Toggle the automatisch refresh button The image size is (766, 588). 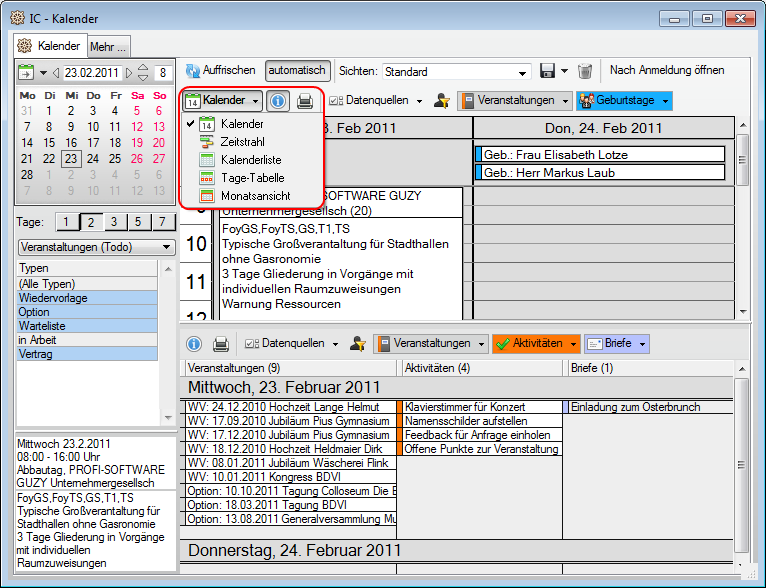[x=297, y=71]
